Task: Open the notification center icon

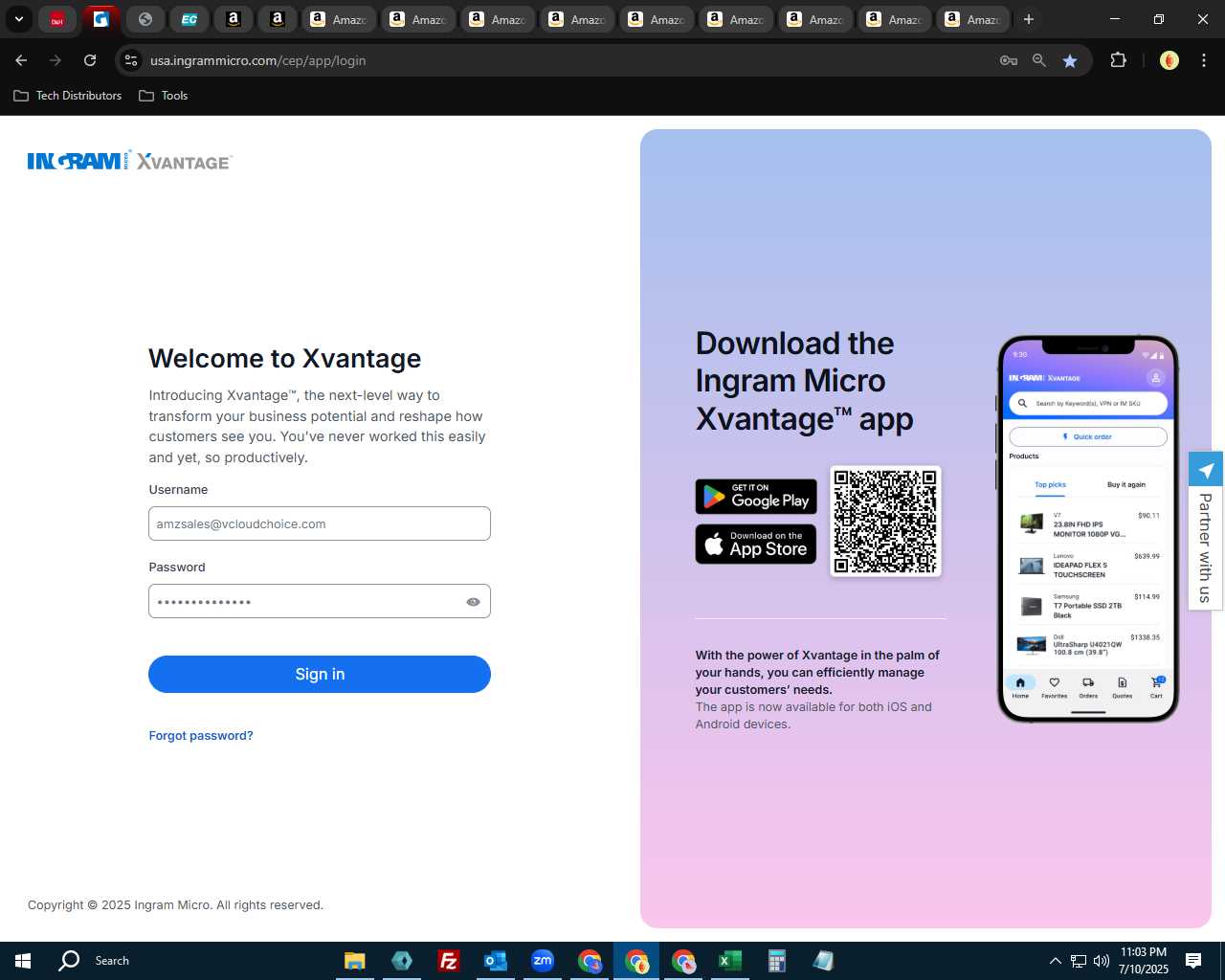Action: pos(1193,961)
